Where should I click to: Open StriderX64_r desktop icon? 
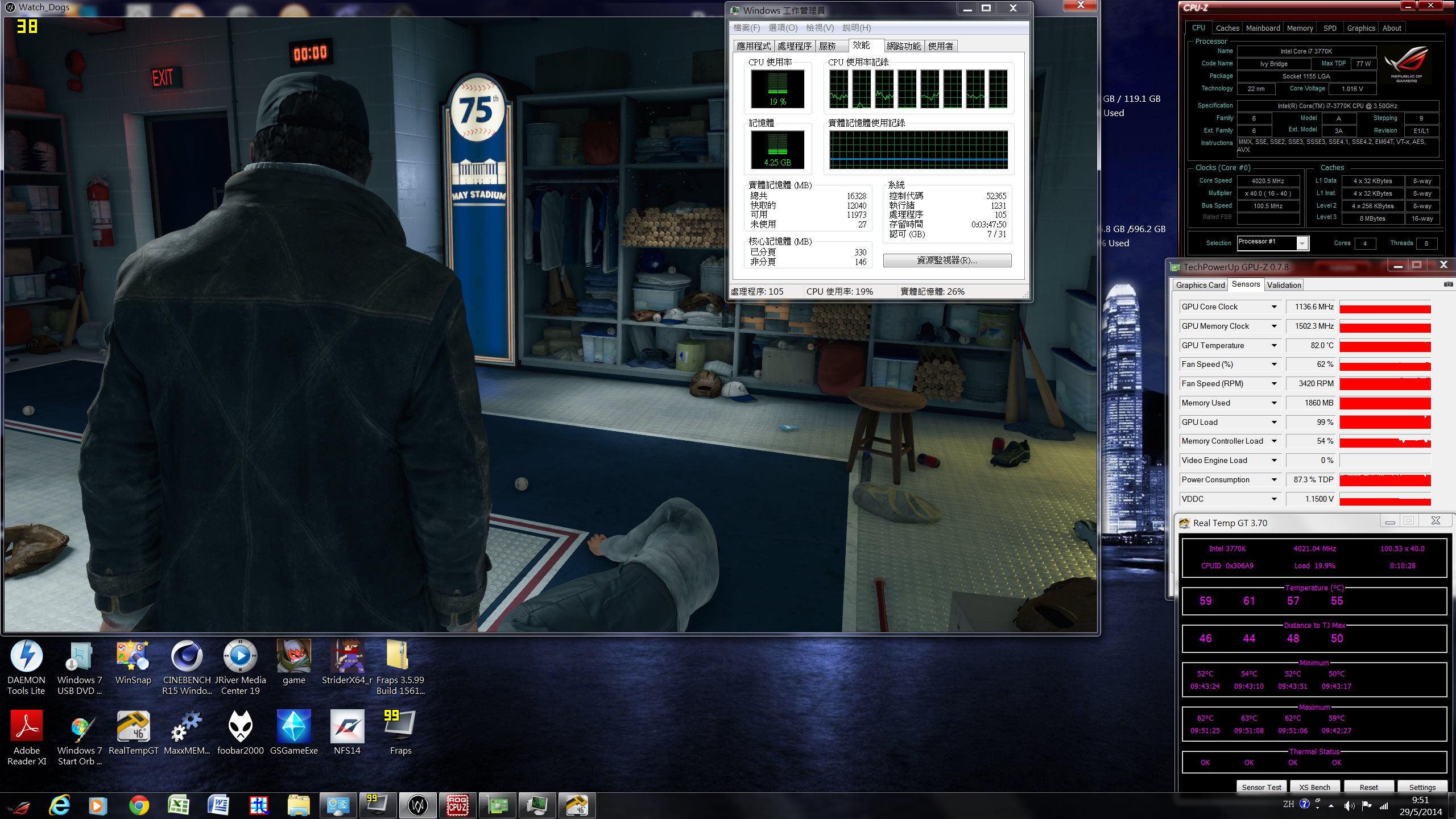(x=347, y=663)
